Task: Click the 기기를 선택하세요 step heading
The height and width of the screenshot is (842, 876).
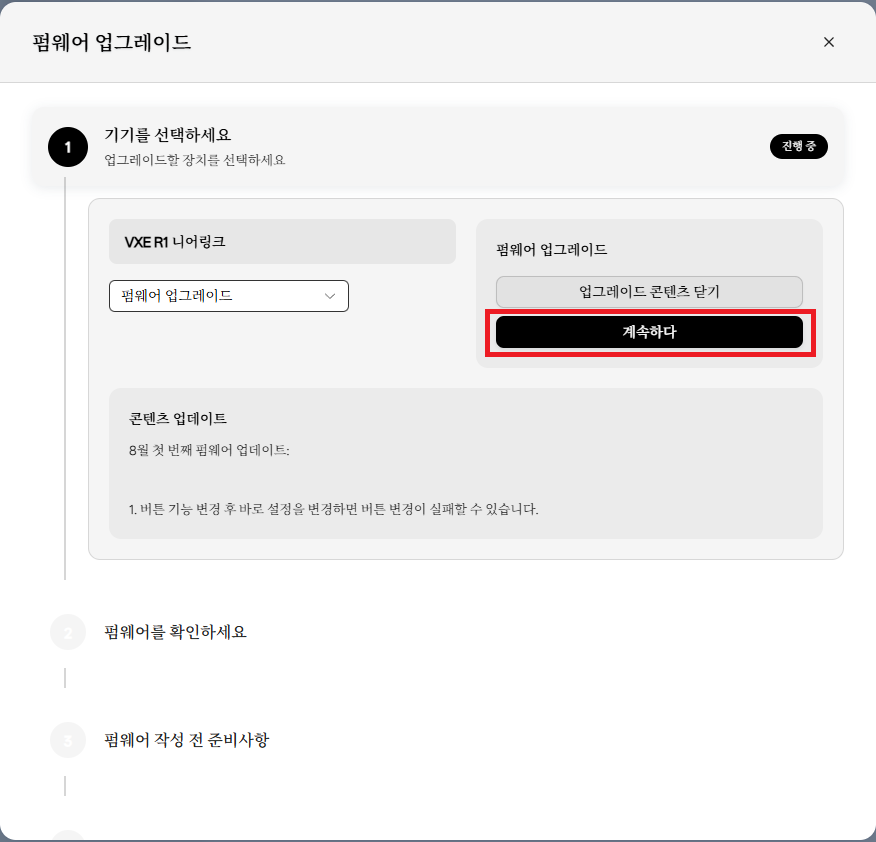Action: (168, 135)
